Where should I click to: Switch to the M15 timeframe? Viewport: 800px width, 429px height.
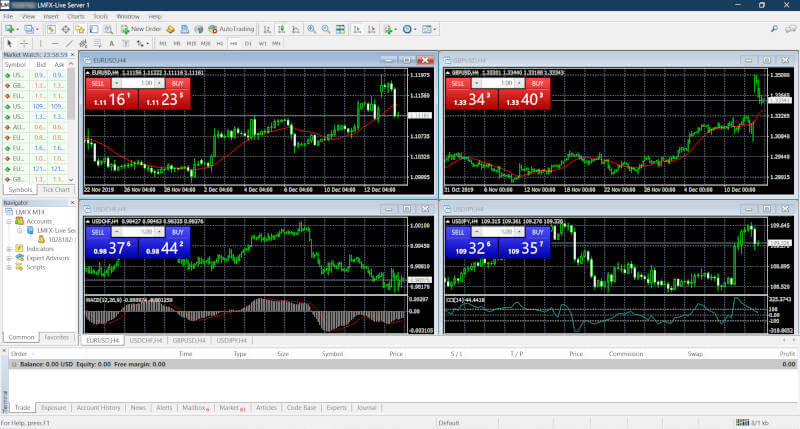click(191, 44)
